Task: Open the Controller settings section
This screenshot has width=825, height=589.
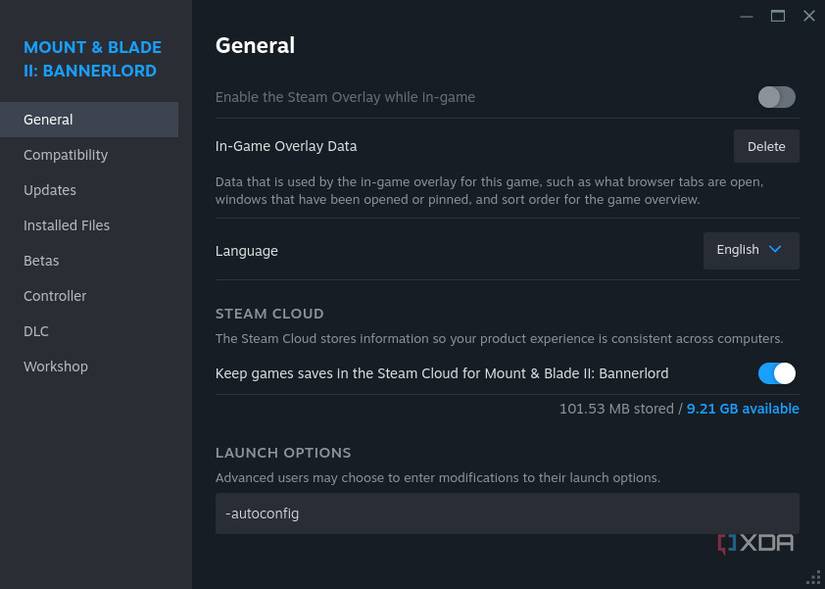Action: coord(55,296)
